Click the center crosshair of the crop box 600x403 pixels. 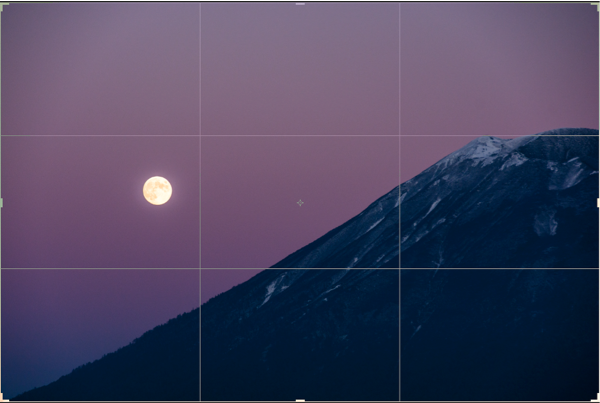tap(300, 203)
